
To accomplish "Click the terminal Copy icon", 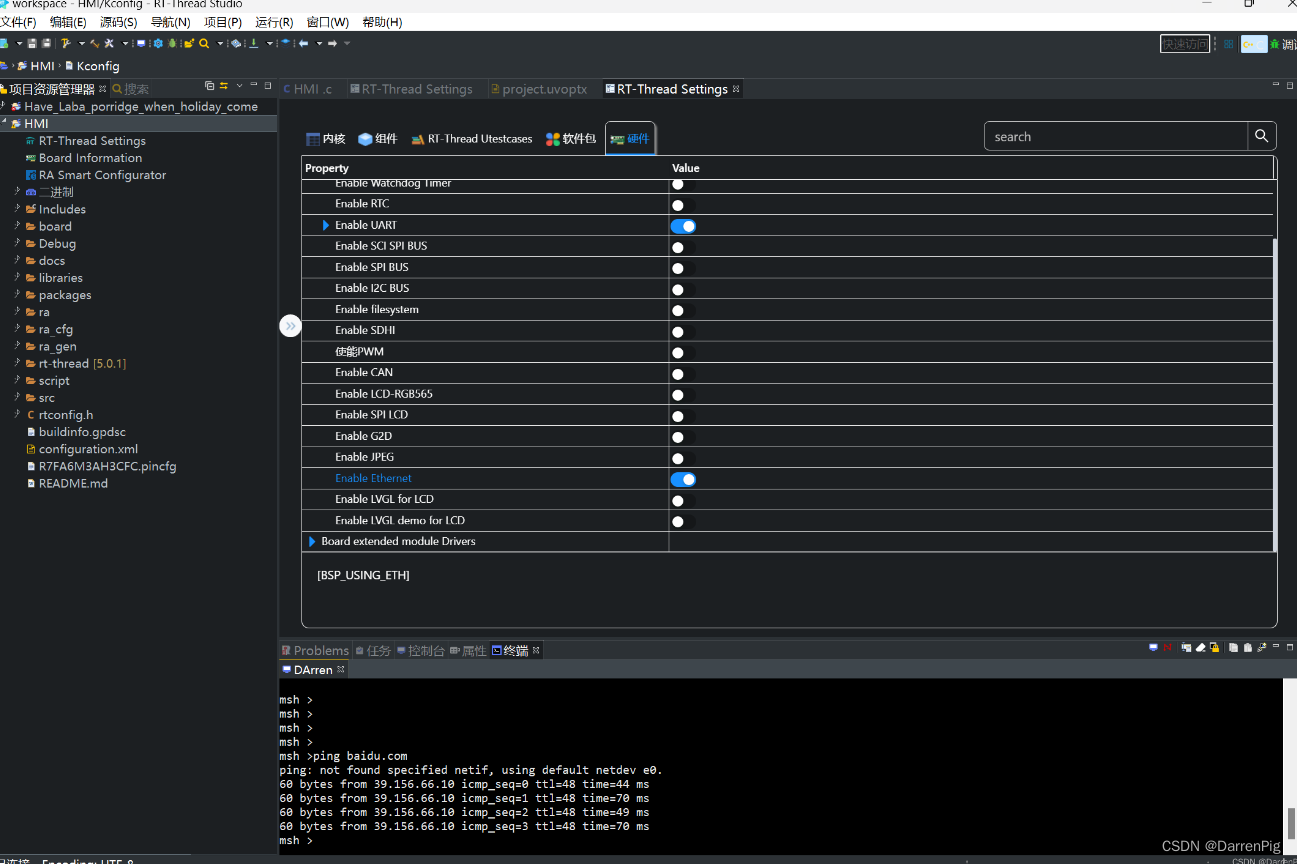I will [x=1233, y=647].
